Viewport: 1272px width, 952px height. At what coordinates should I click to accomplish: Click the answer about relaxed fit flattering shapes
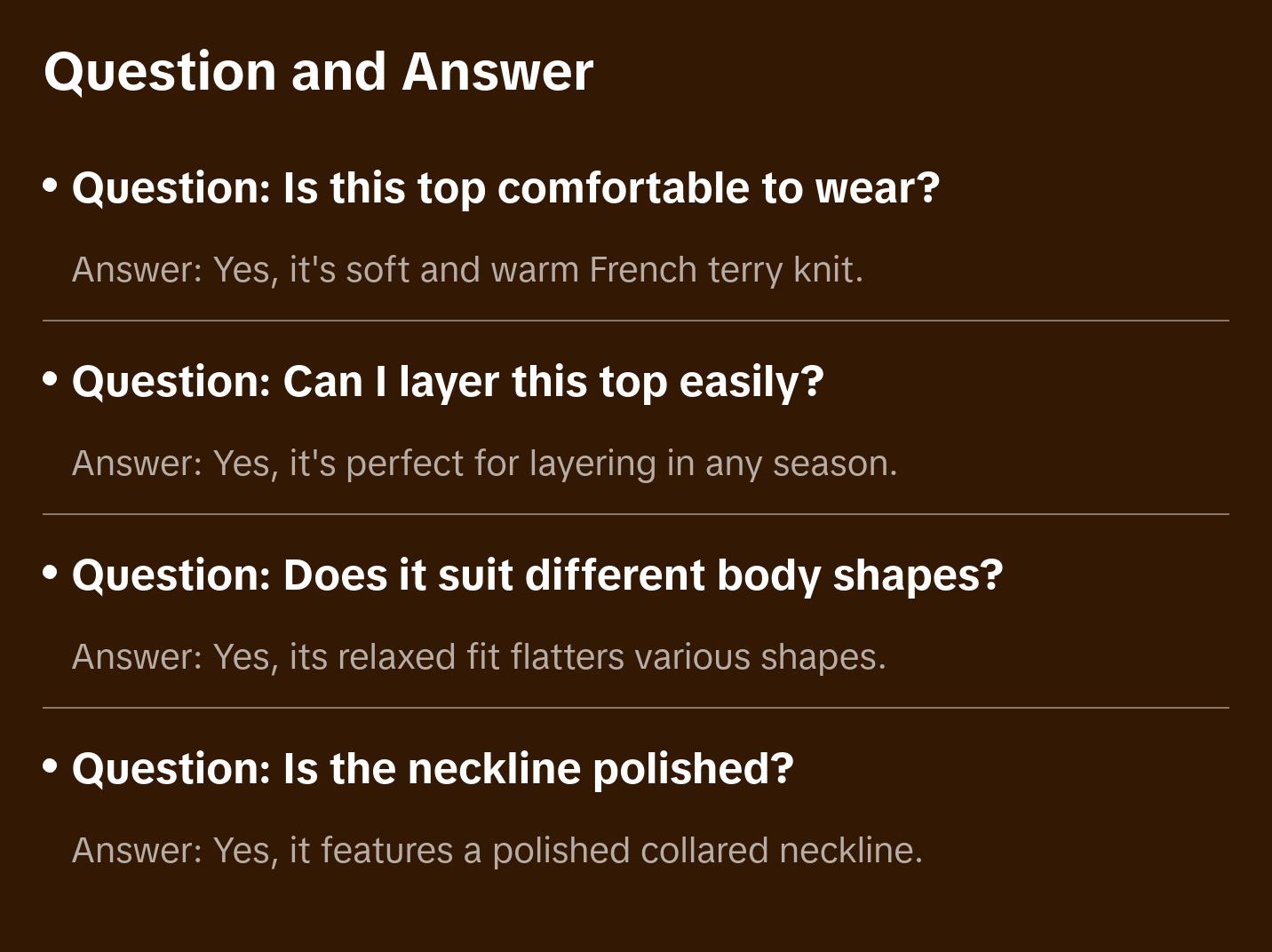pos(479,657)
